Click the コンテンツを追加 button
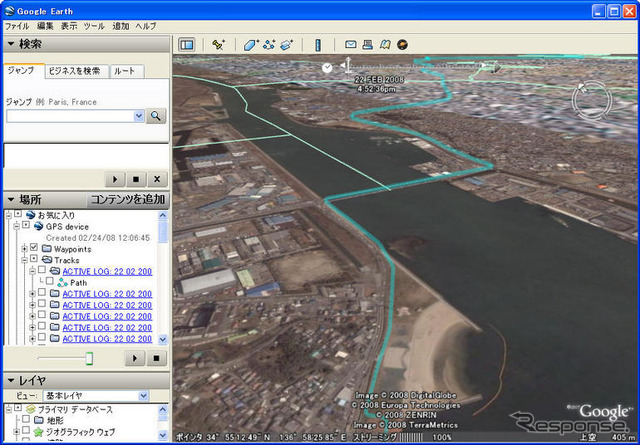Viewport: 640px width, 445px height. pos(128,200)
